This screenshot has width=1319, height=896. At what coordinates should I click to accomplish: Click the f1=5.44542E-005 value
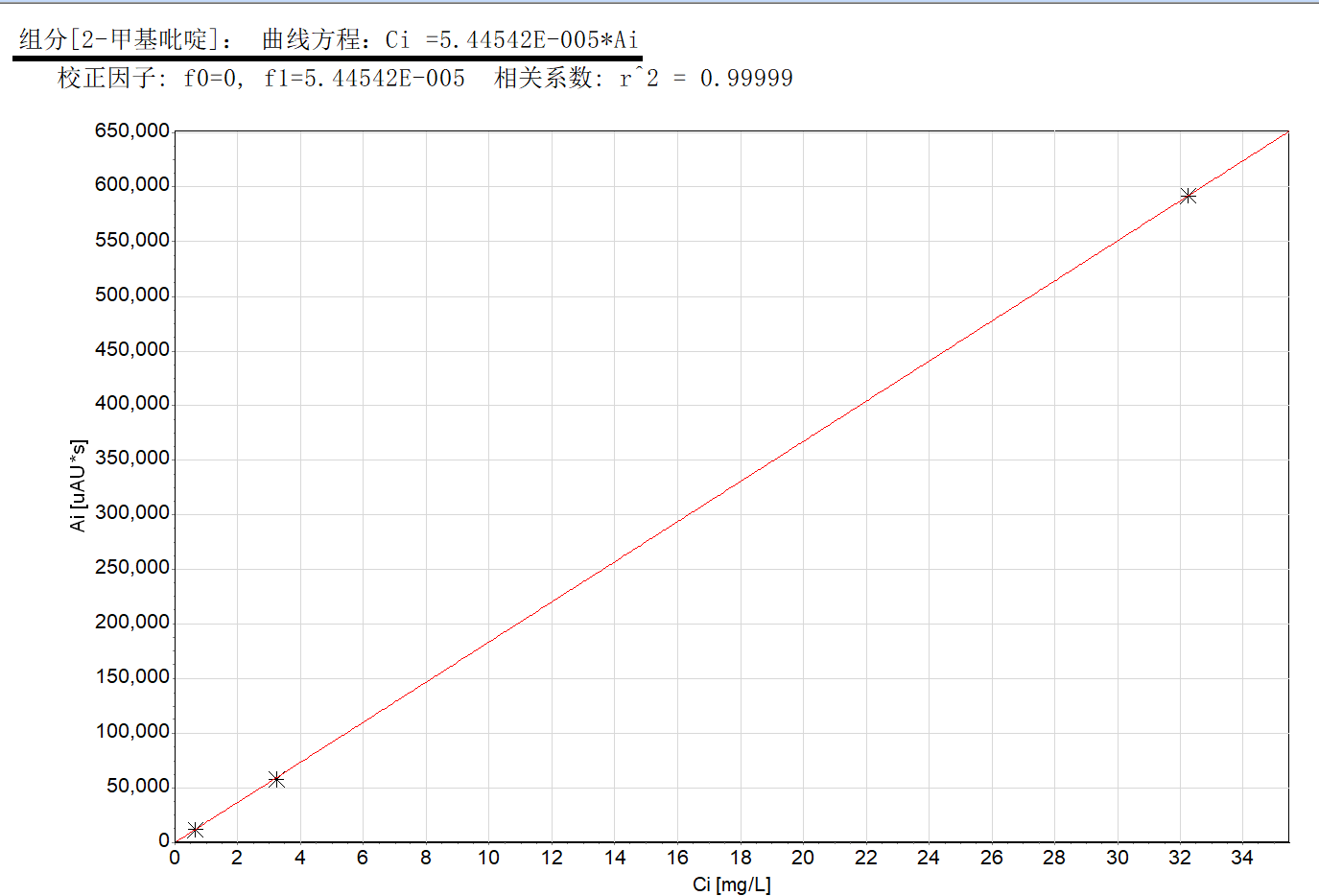tap(365, 79)
